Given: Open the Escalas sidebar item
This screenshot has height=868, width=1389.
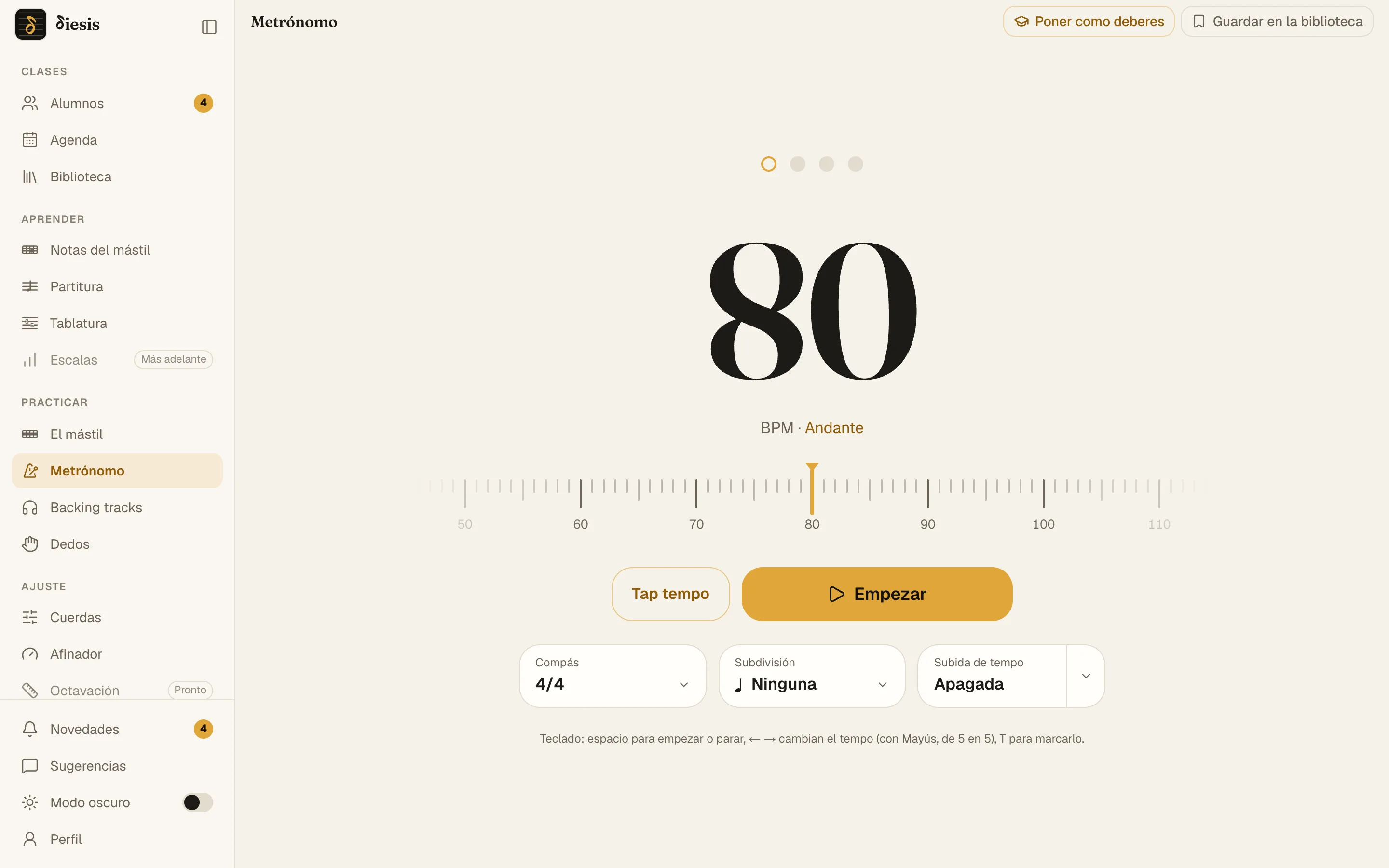Looking at the screenshot, I should (117, 360).
